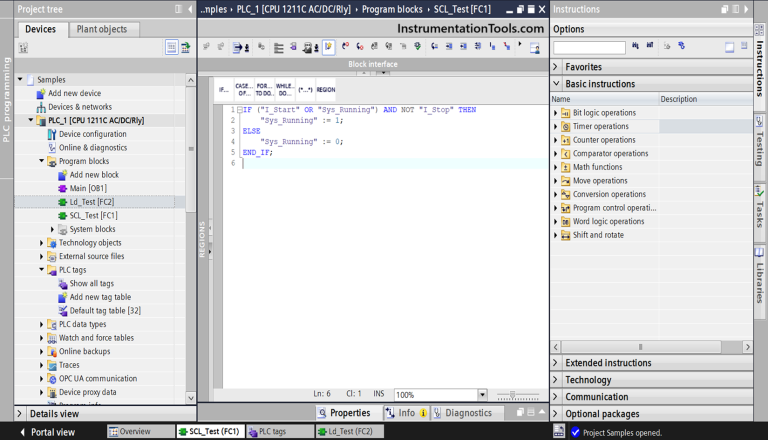Viewport: 768px width, 440px height.
Task: Open Device configuration under PLC_1
Action: click(x=92, y=134)
